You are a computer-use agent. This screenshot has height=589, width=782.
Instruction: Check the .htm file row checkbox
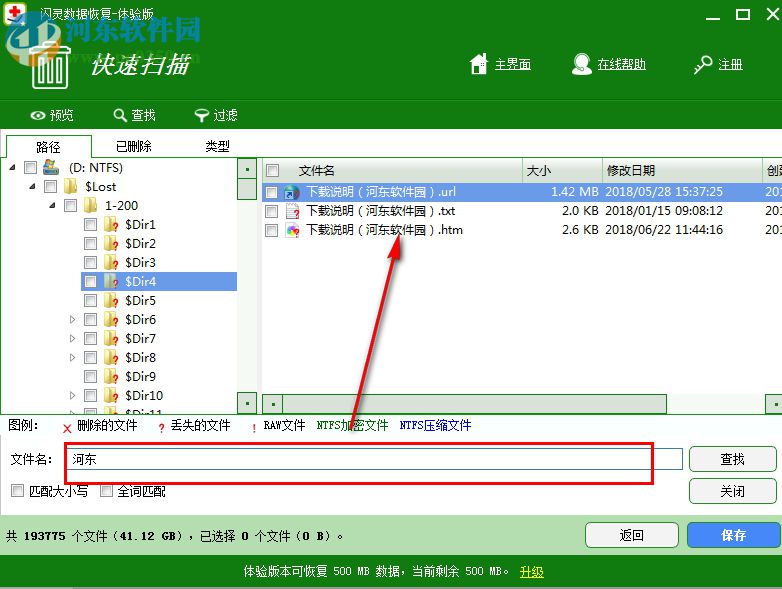pyautogui.click(x=271, y=230)
